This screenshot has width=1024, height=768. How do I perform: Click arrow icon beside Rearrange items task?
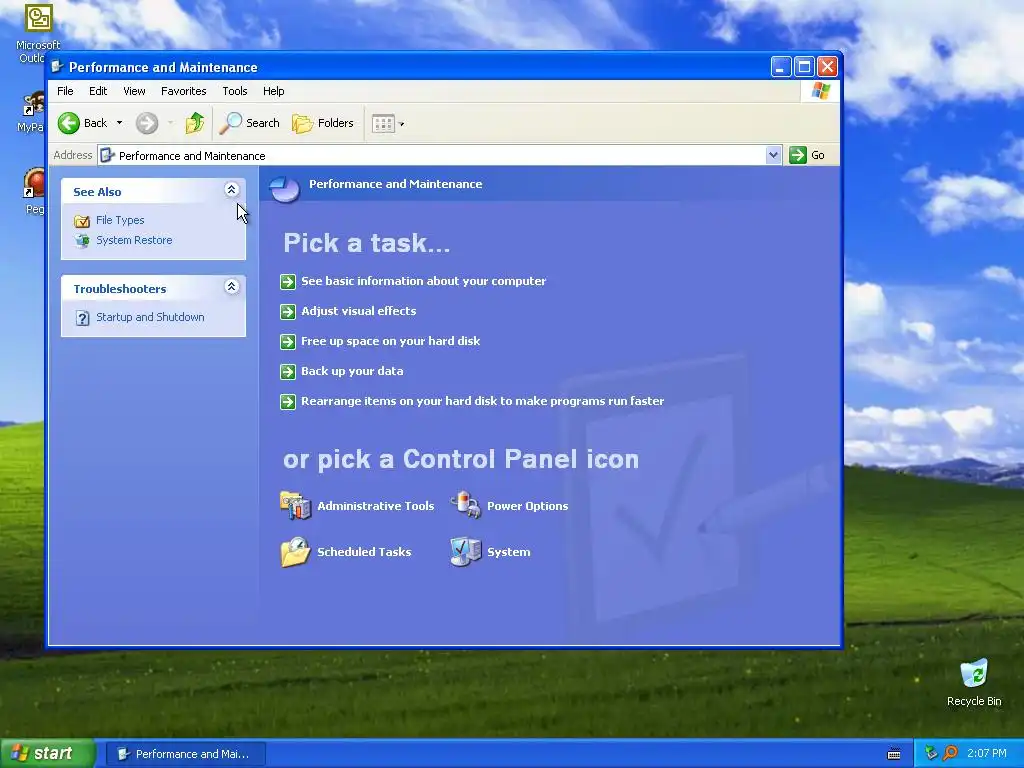(x=288, y=402)
